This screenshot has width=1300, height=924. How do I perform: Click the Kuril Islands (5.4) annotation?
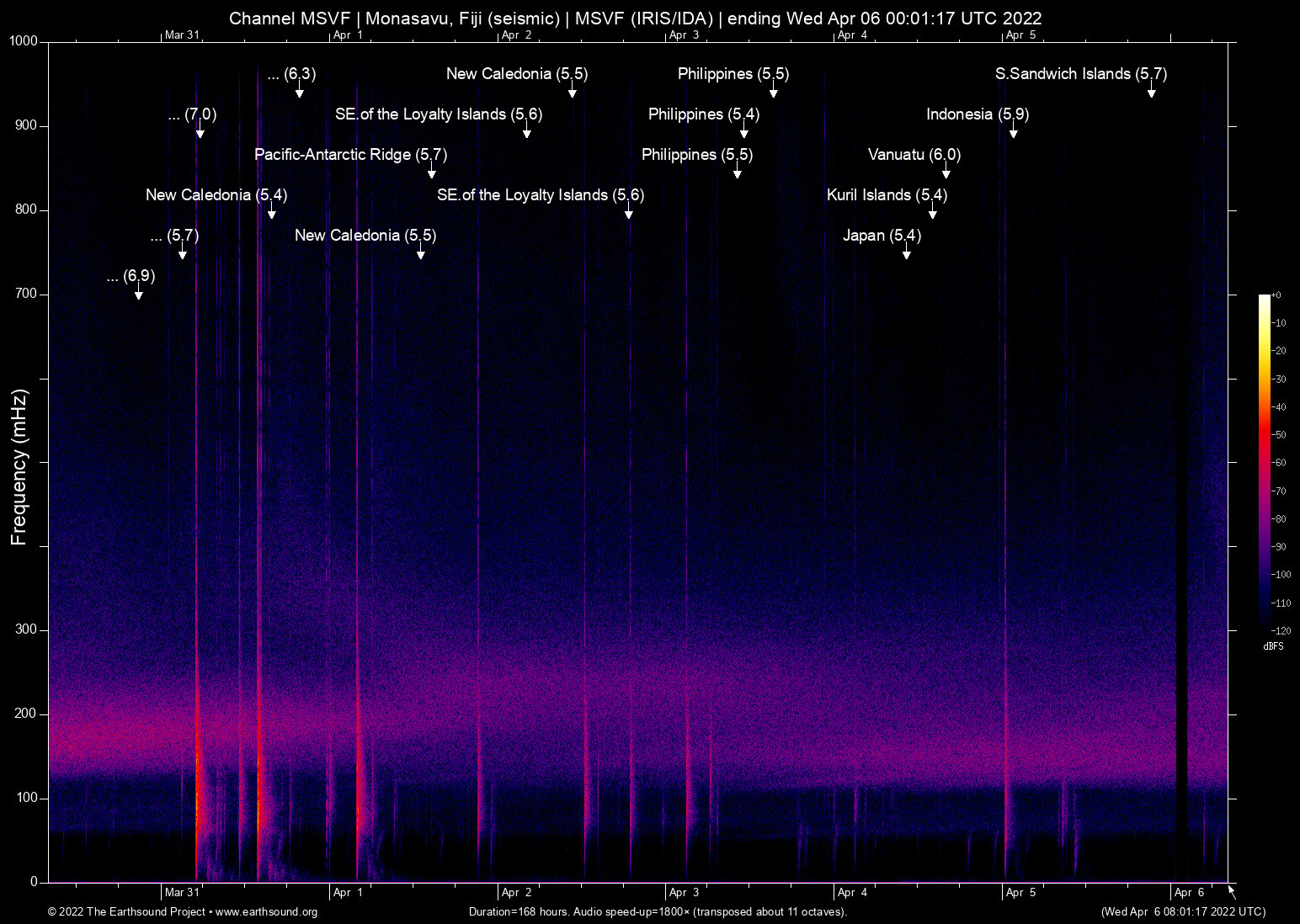click(x=887, y=195)
